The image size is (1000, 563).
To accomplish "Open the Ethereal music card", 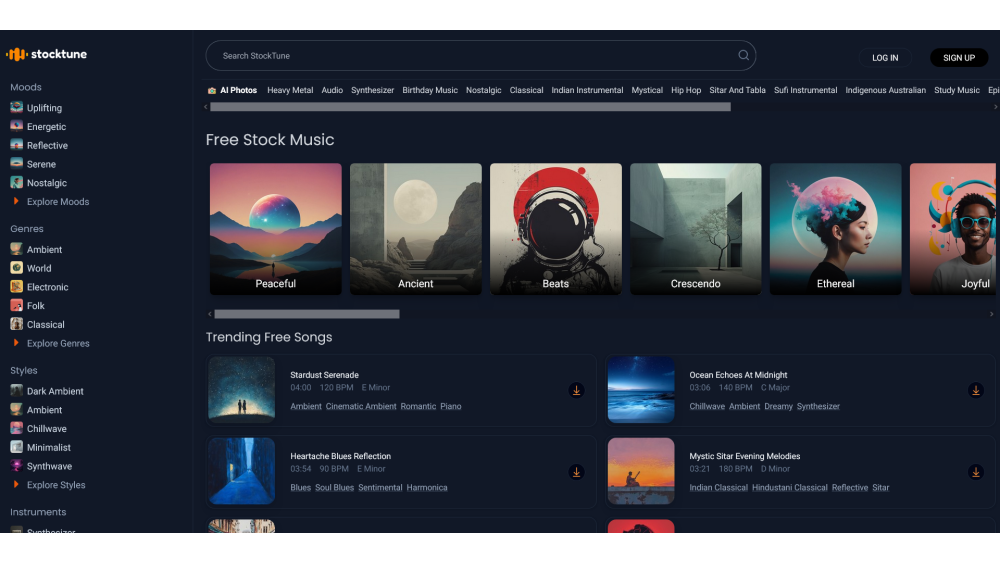I will 835,229.
